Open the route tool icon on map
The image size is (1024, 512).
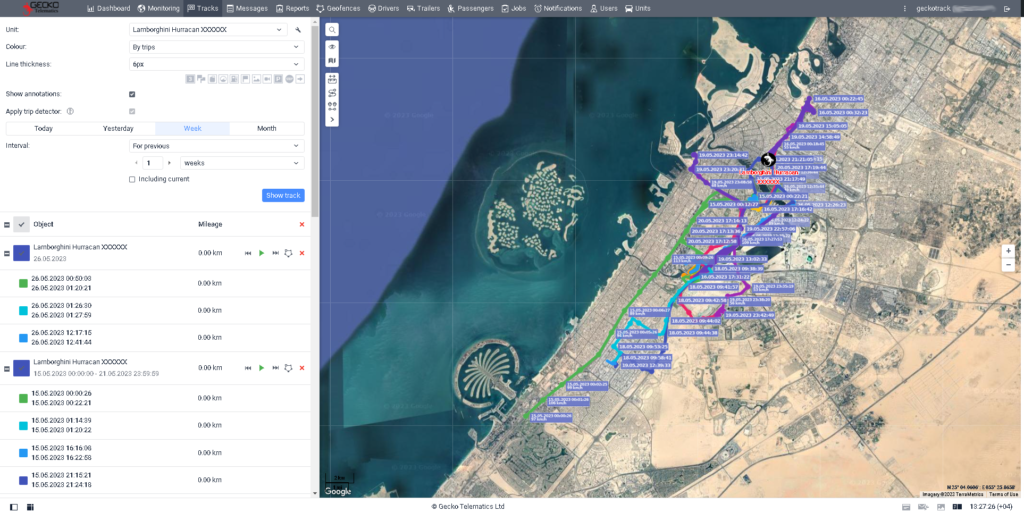(x=332, y=92)
